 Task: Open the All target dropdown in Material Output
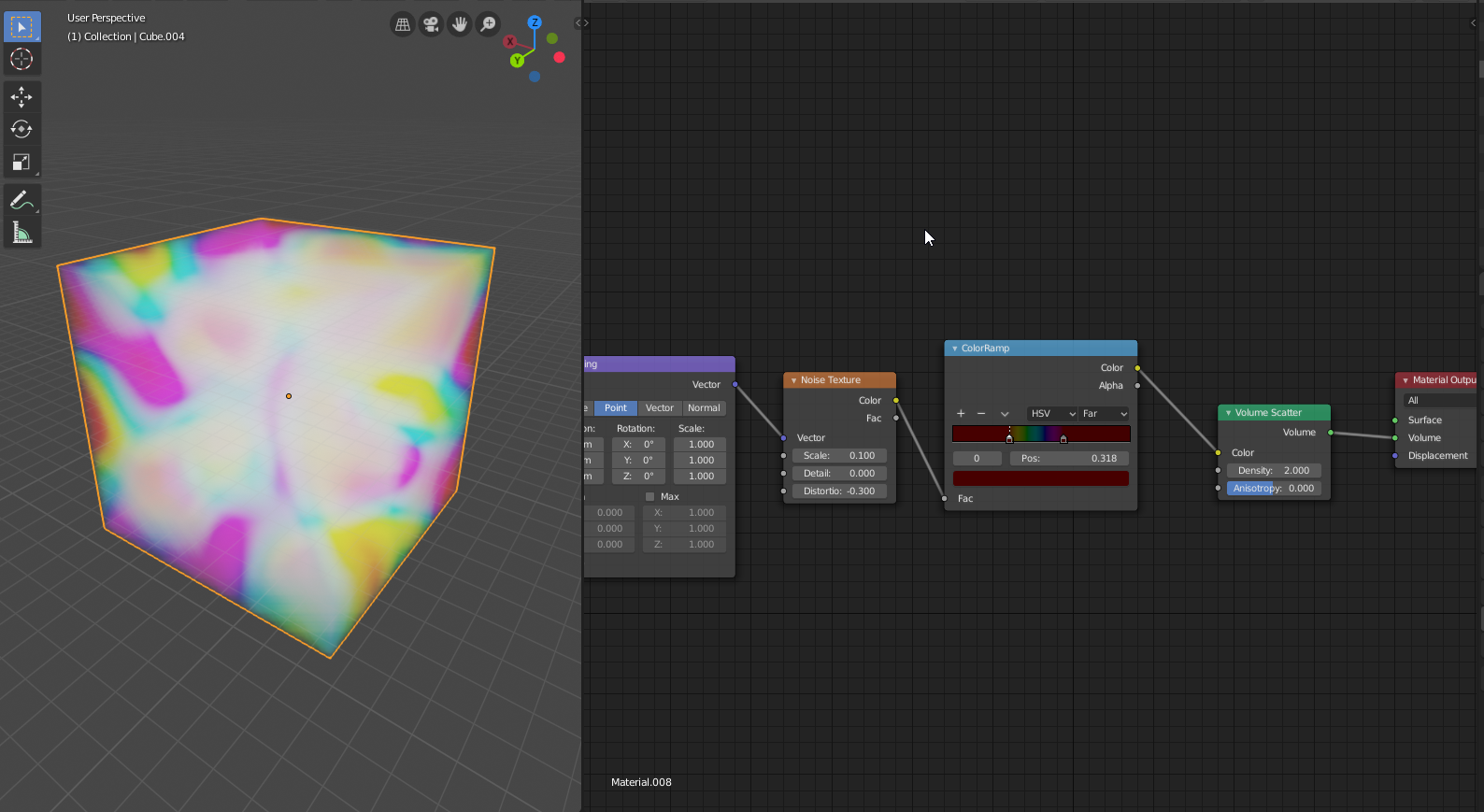1439,400
